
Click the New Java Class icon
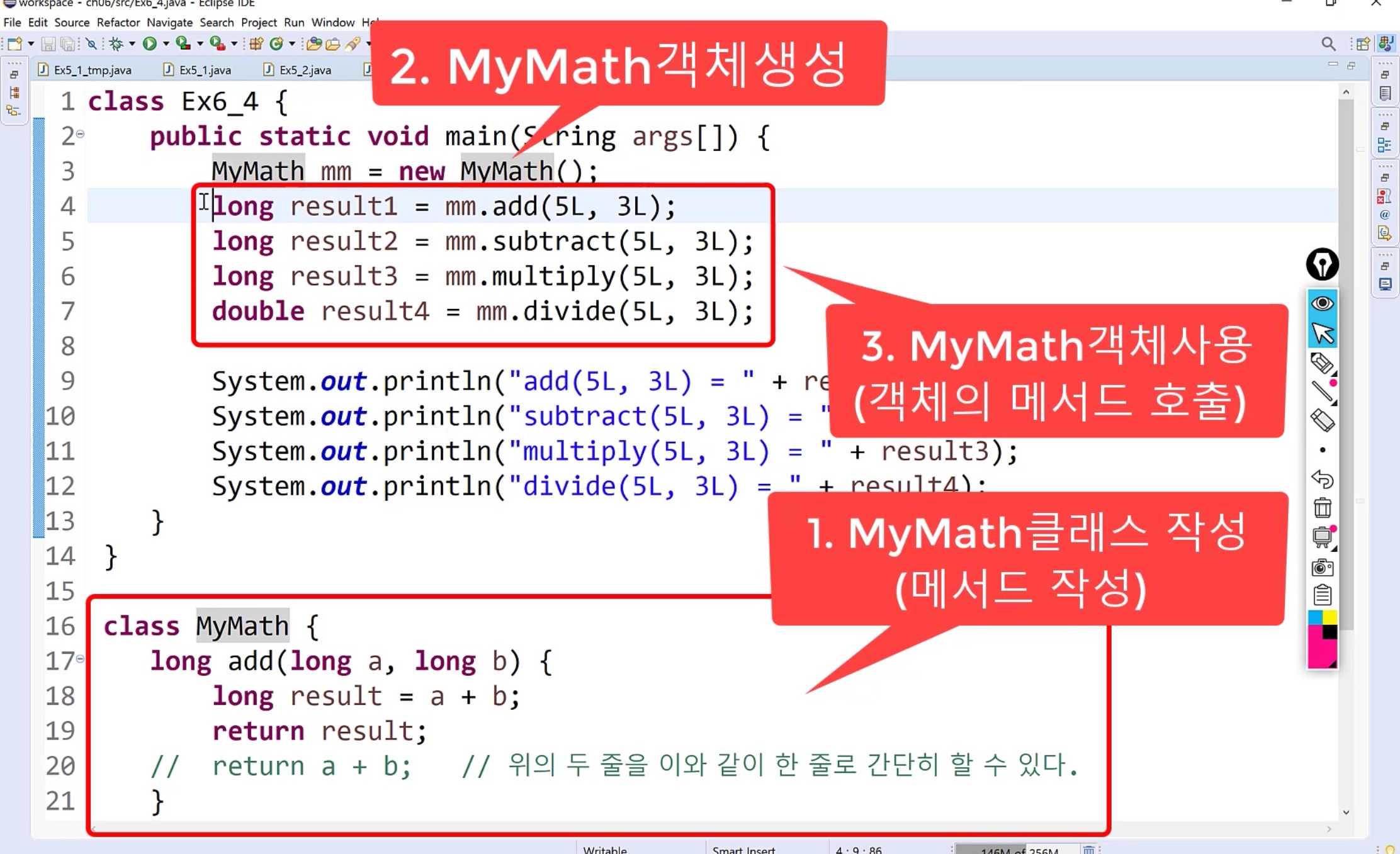click(x=276, y=43)
